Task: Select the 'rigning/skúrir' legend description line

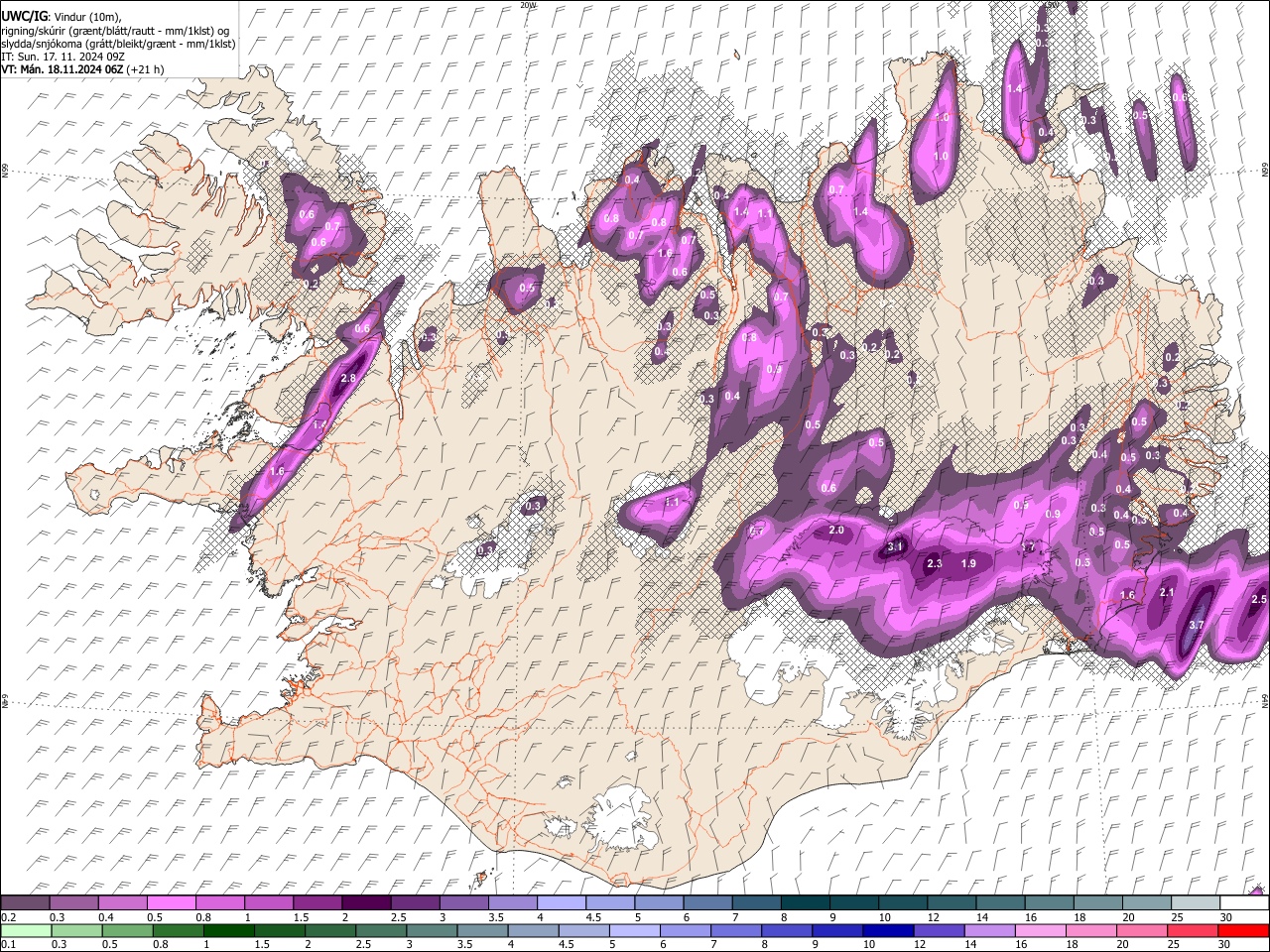Action: [x=115, y=31]
